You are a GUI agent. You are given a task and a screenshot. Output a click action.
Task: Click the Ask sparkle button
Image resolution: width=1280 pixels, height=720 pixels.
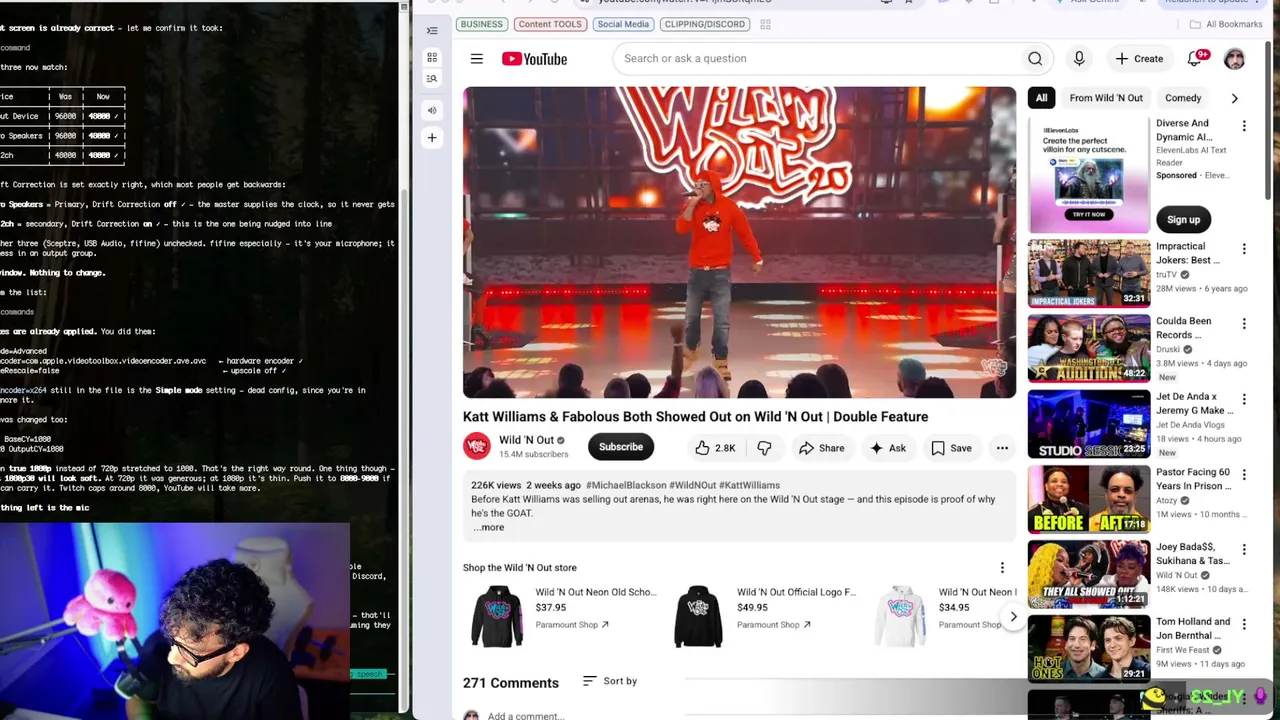coord(888,448)
